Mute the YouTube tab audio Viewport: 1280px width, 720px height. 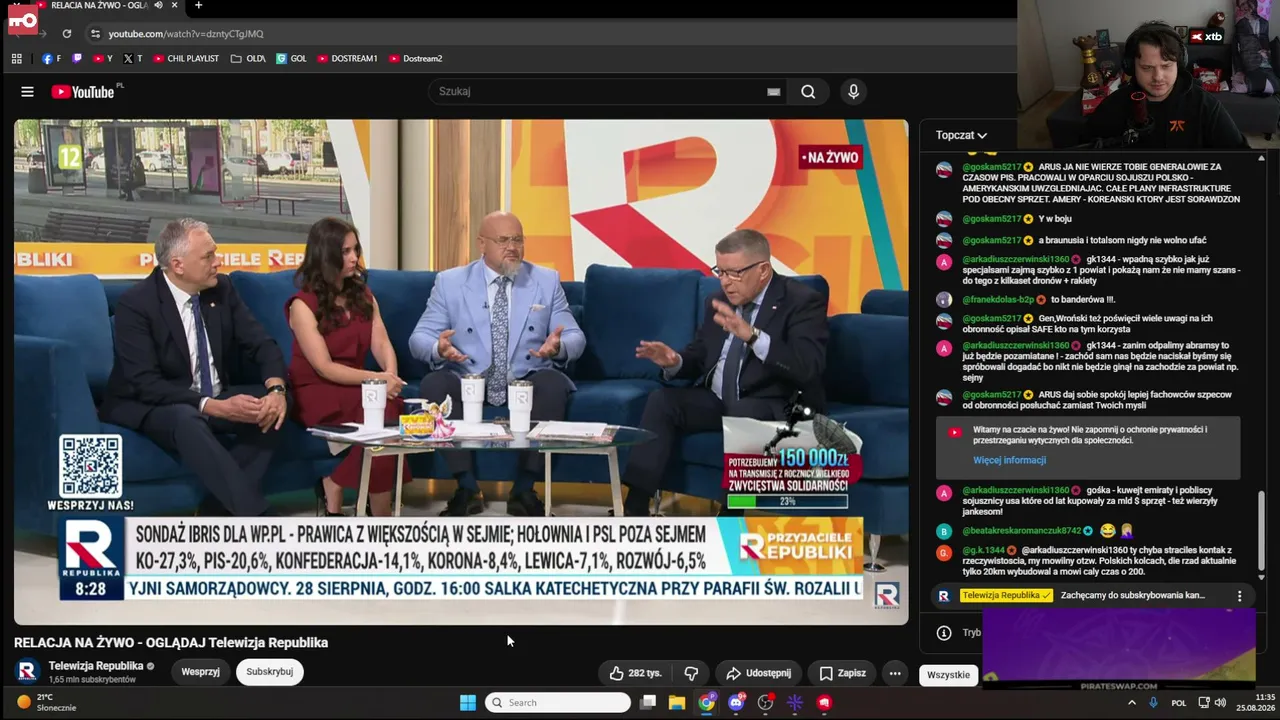point(159,6)
